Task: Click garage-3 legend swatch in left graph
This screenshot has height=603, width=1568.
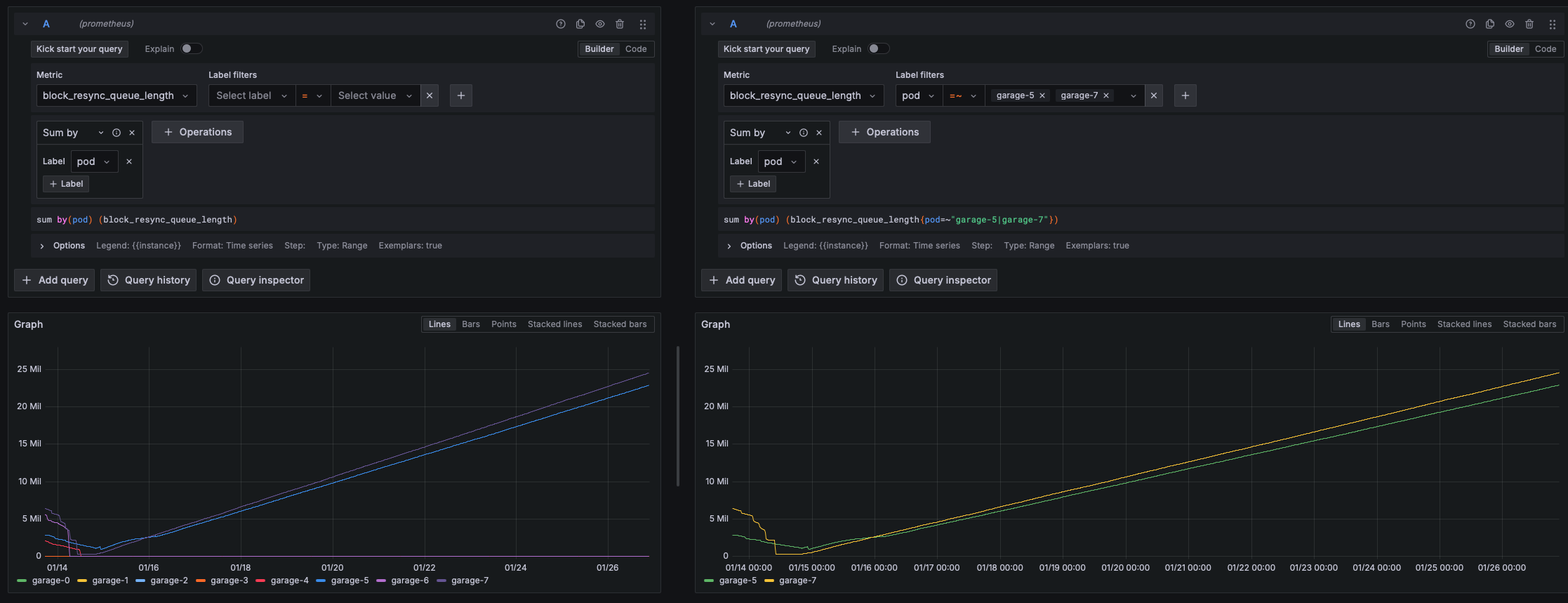Action: pyautogui.click(x=201, y=581)
